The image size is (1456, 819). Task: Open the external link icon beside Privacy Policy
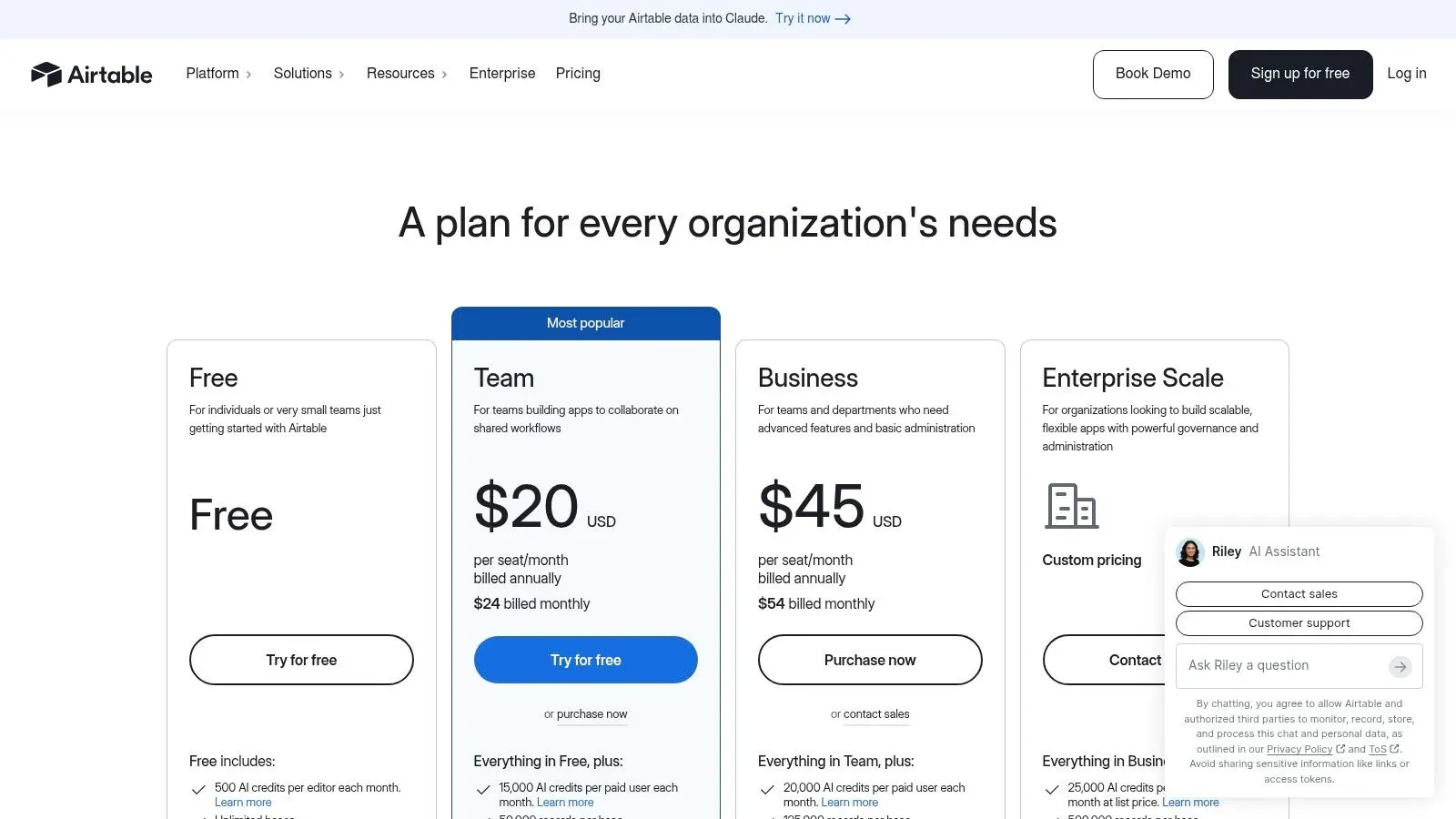click(x=1340, y=749)
